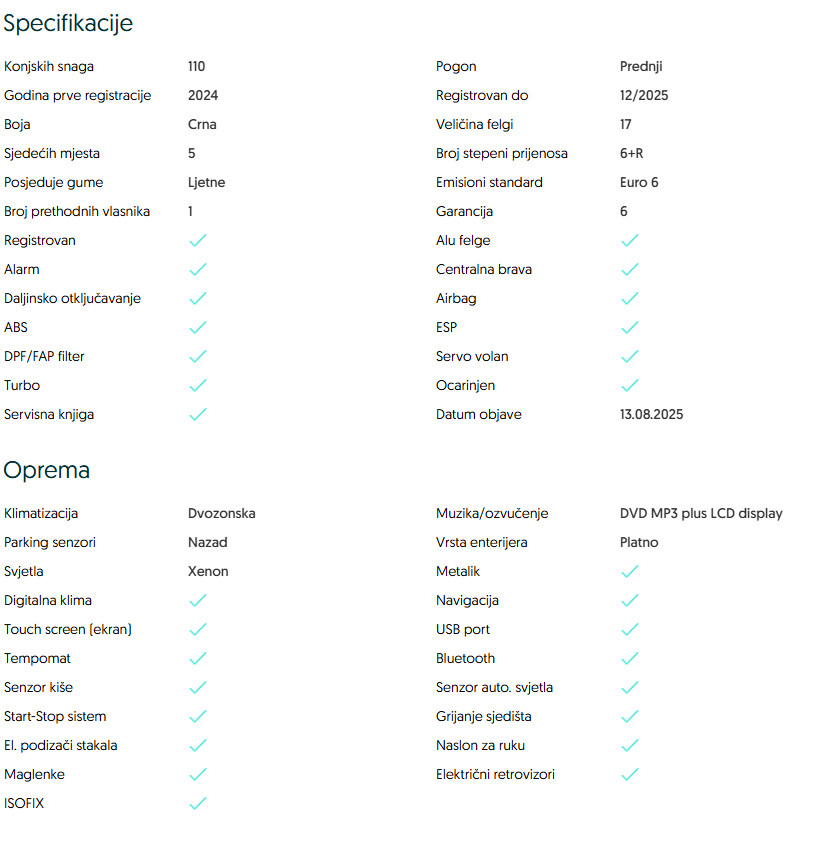This screenshot has width=814, height=843.
Task: Click the ISOFIX checkmark icon
Action: (x=198, y=804)
